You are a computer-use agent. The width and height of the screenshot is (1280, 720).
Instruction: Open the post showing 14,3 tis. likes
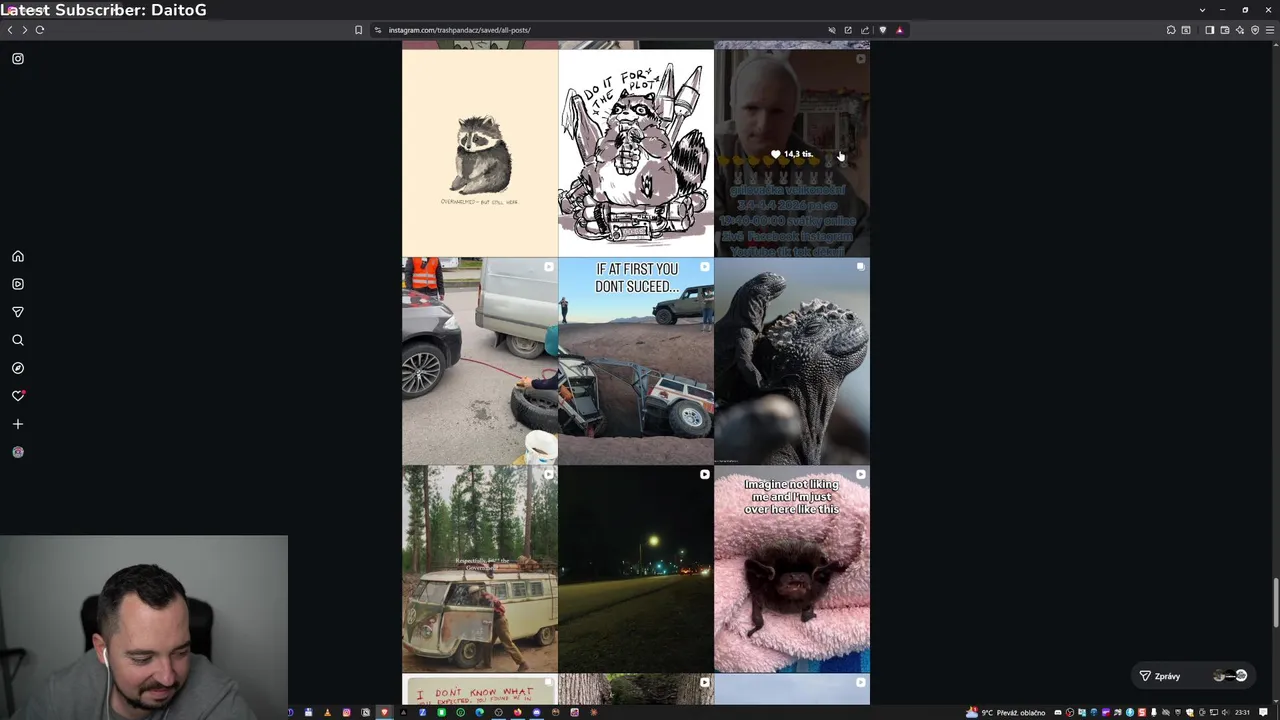pos(792,153)
